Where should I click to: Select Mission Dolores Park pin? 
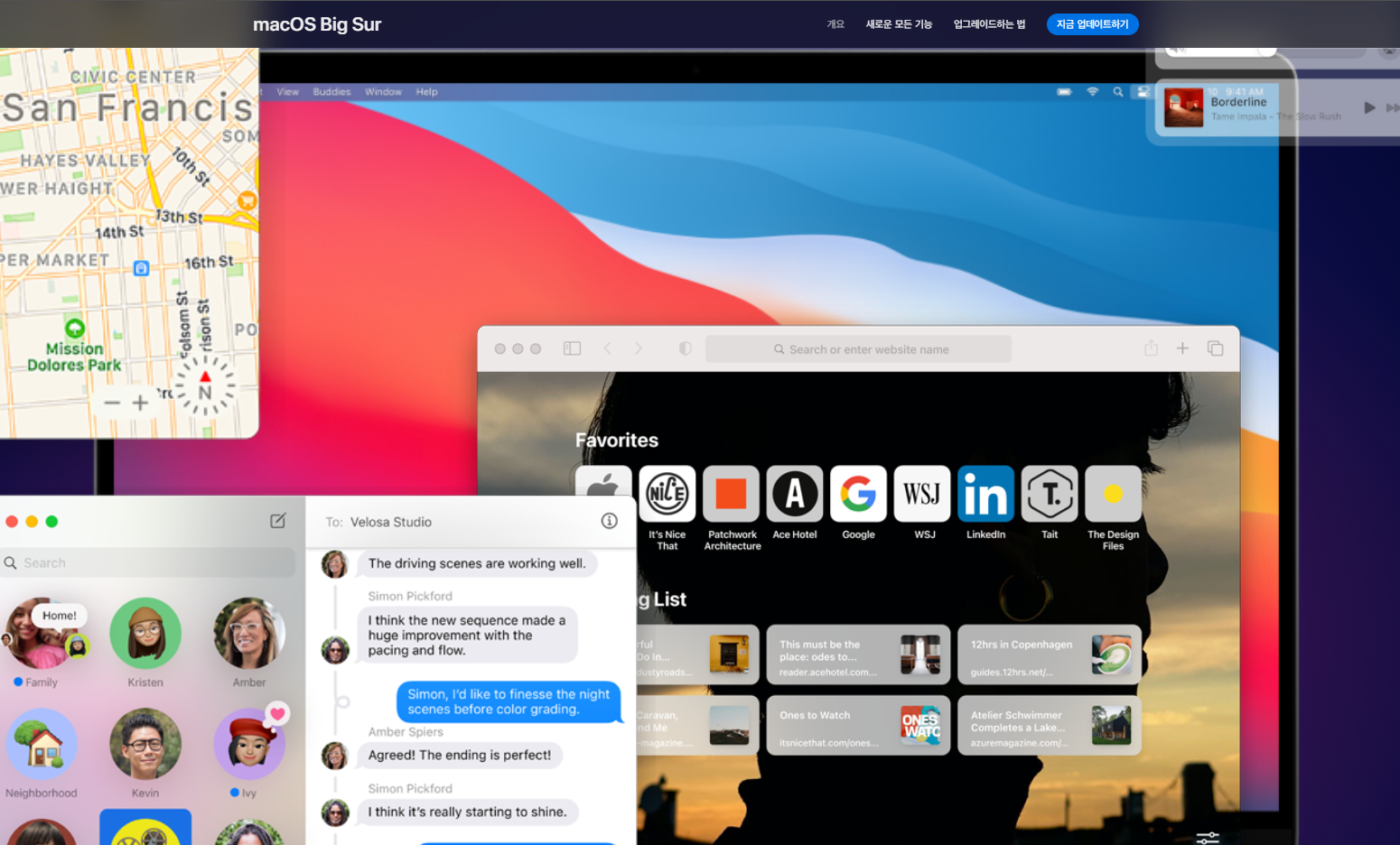tap(75, 329)
